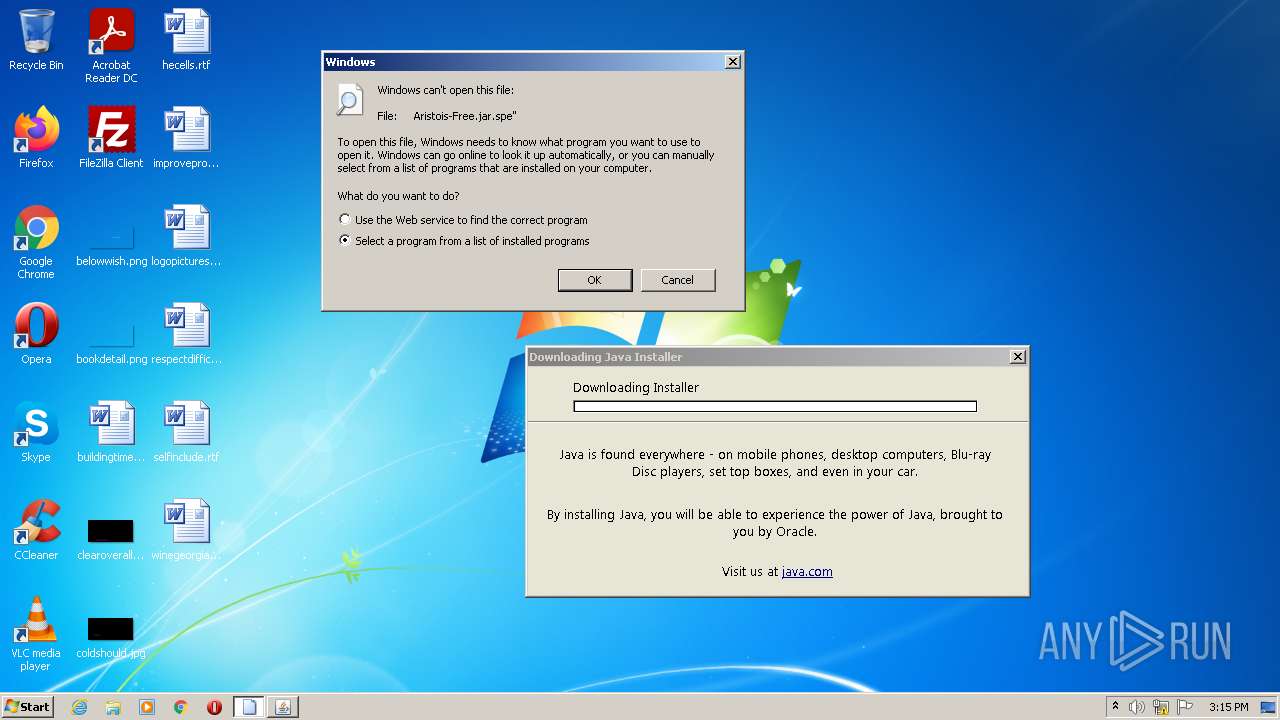The width and height of the screenshot is (1280, 720).
Task: Open network status tray icon
Action: pyautogui.click(x=1161, y=707)
